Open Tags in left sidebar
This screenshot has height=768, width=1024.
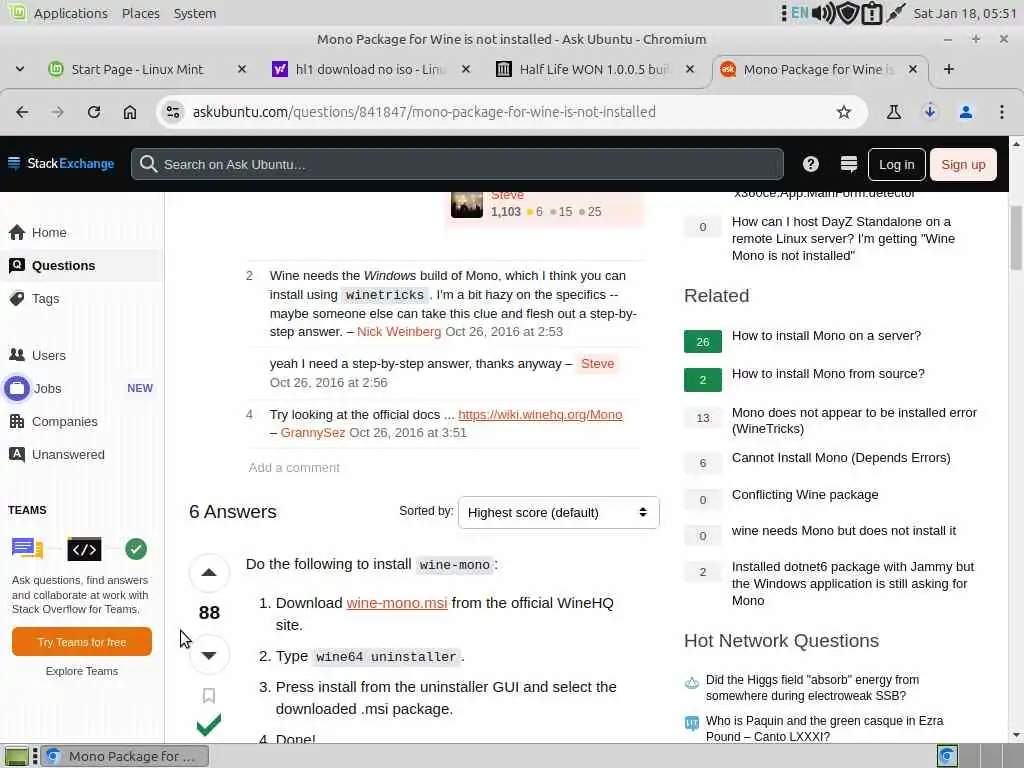click(82, 298)
